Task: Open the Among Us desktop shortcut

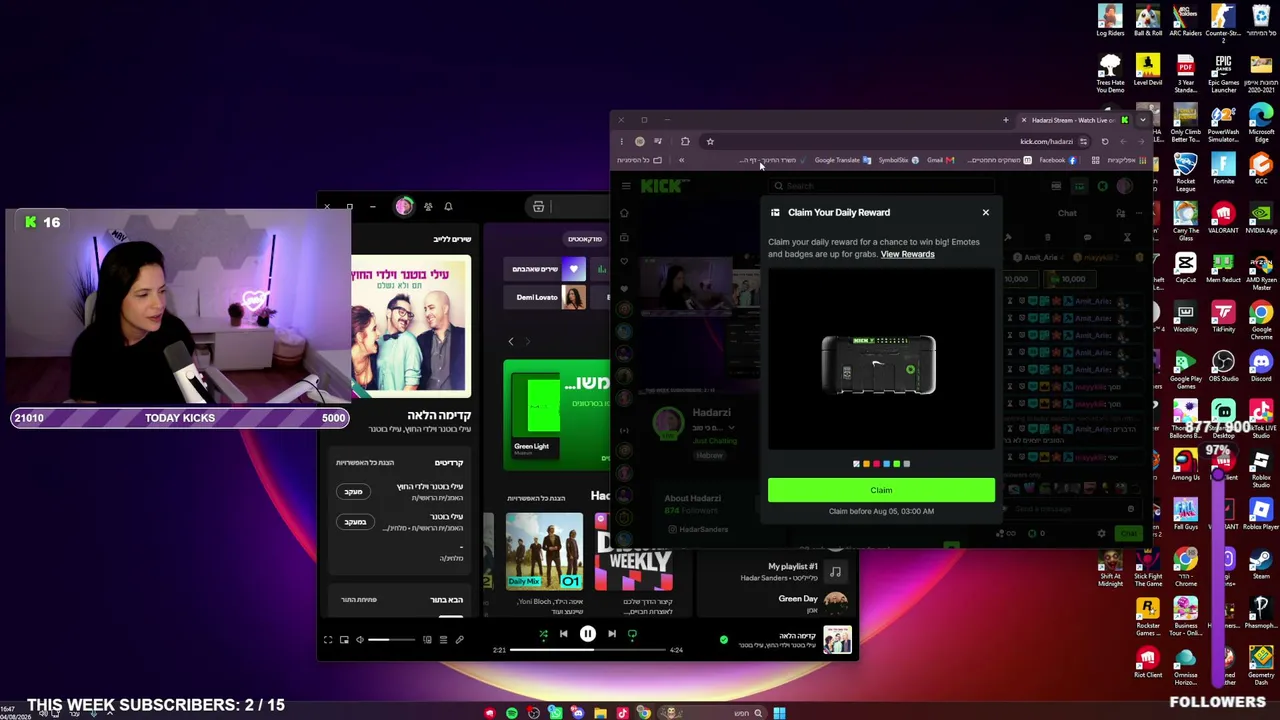Action: coord(1185,465)
